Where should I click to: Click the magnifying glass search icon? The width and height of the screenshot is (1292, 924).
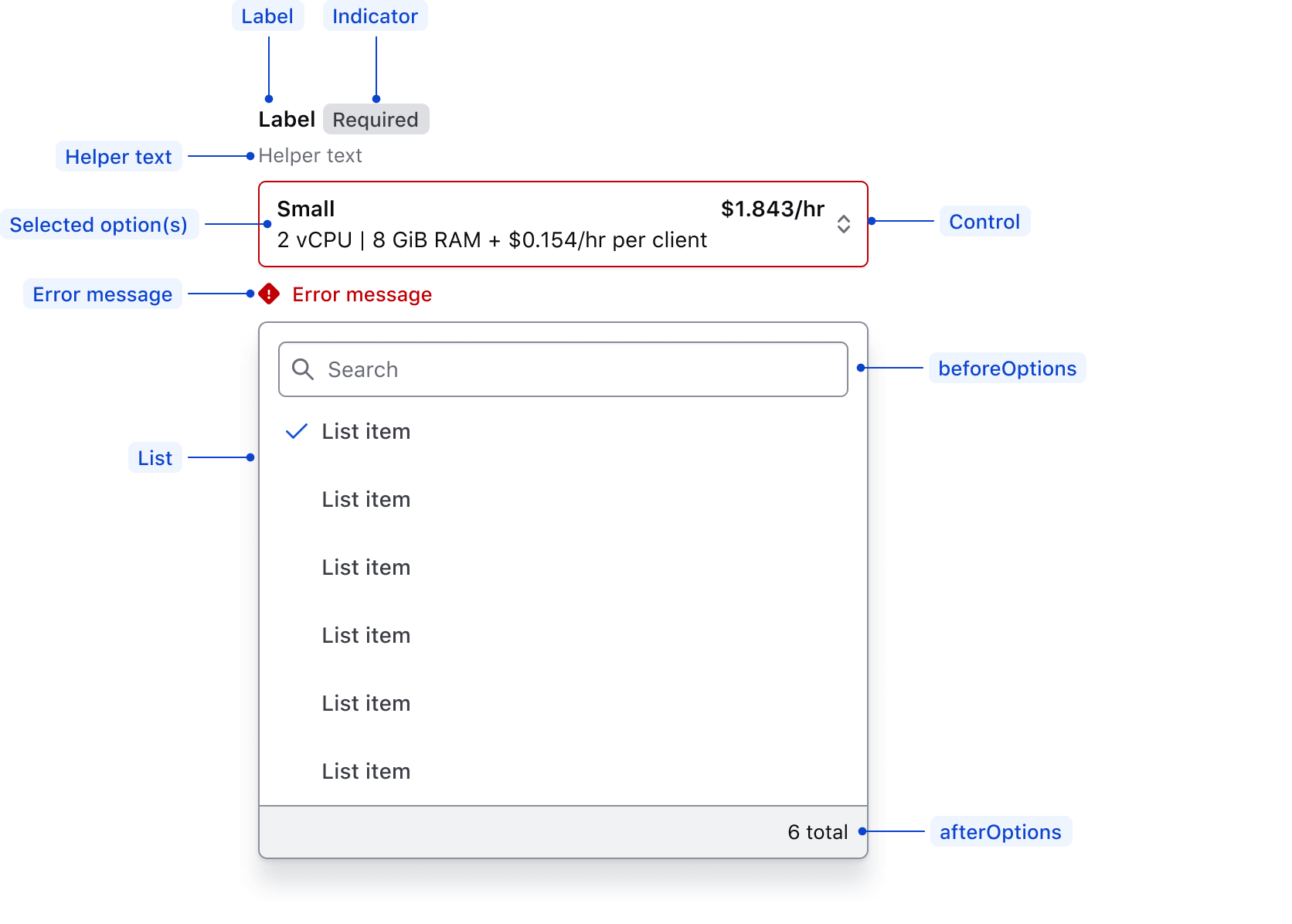click(x=303, y=369)
